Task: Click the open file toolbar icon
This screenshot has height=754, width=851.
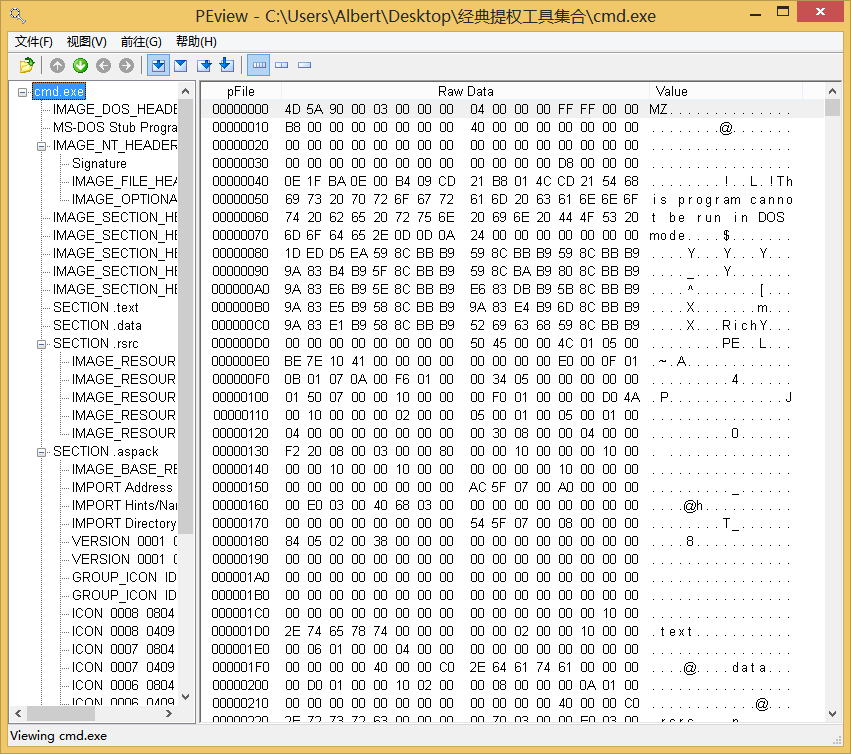Action: click(26, 65)
